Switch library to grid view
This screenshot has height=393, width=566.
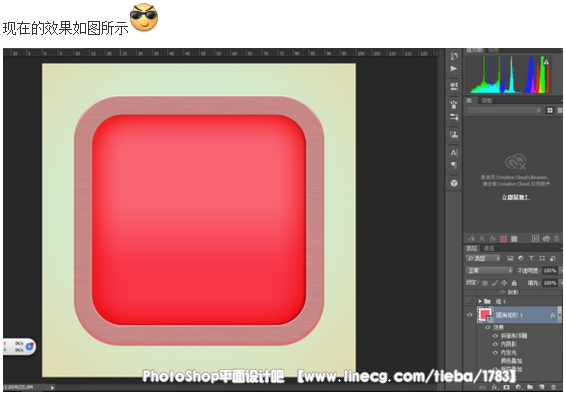click(x=550, y=110)
